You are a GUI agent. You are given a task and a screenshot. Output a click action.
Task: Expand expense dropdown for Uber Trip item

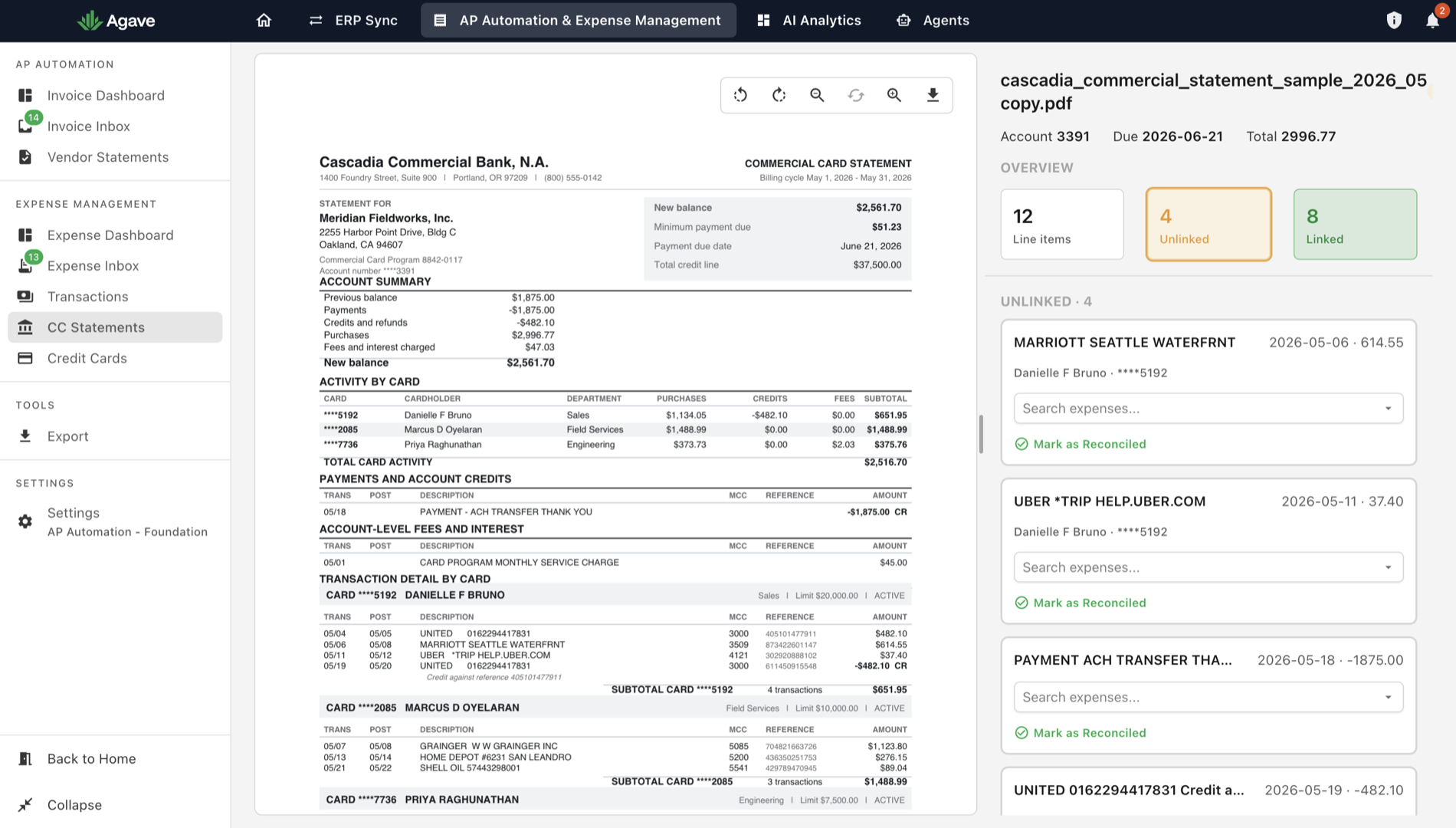point(1388,567)
